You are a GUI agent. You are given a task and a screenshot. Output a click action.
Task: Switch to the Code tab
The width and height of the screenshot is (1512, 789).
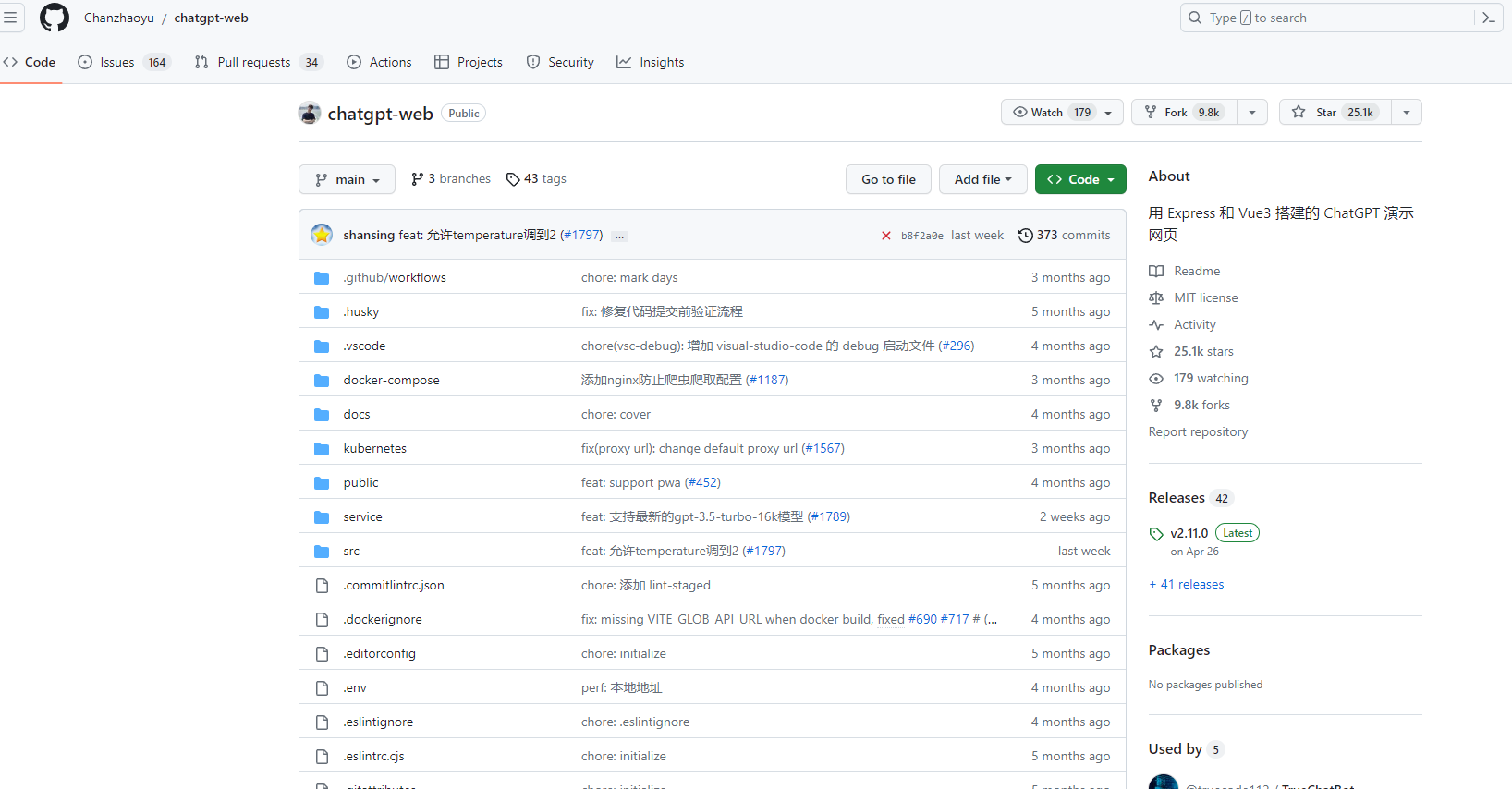coord(30,62)
